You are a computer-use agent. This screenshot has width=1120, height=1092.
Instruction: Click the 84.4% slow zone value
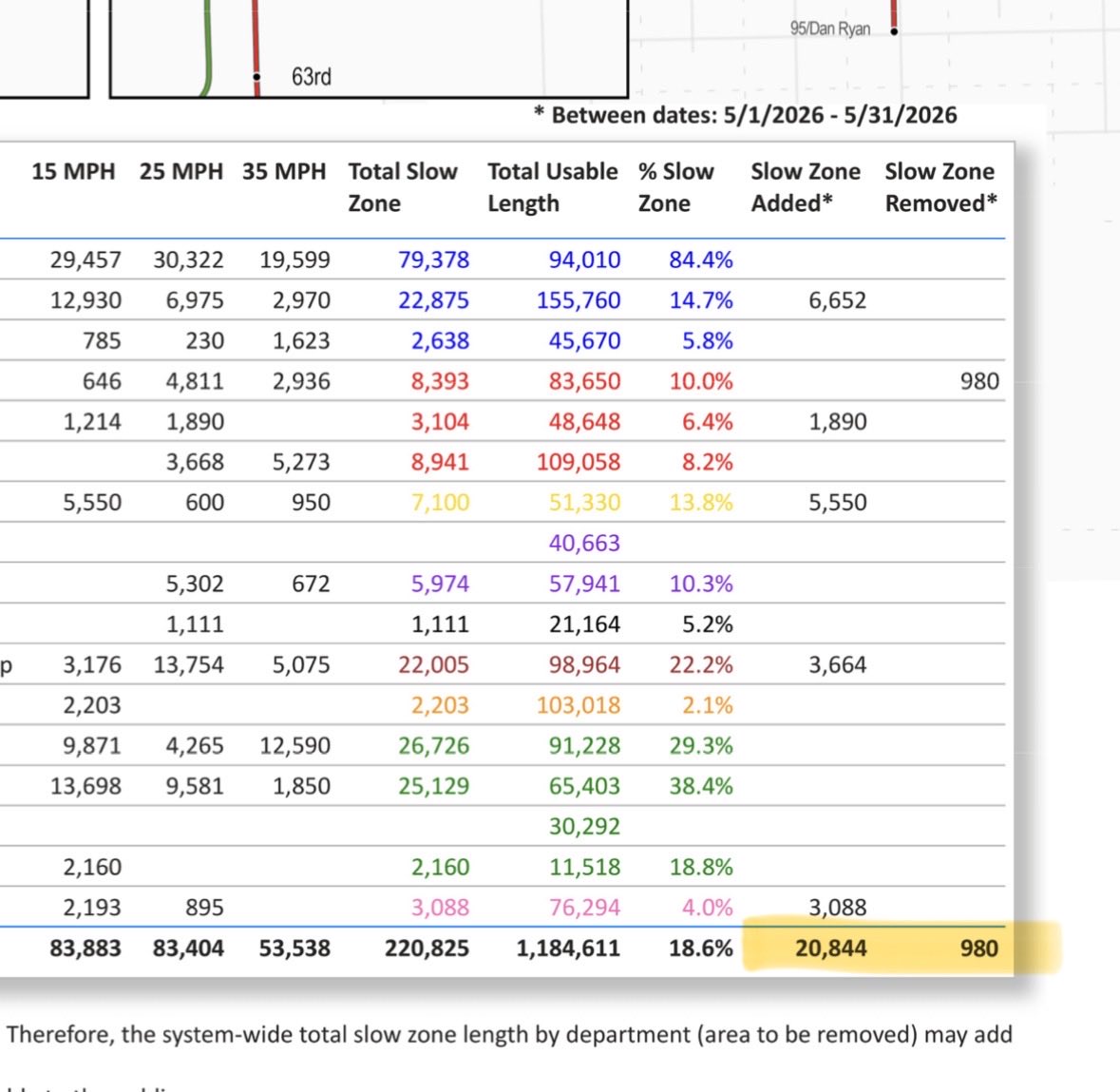pos(701,259)
